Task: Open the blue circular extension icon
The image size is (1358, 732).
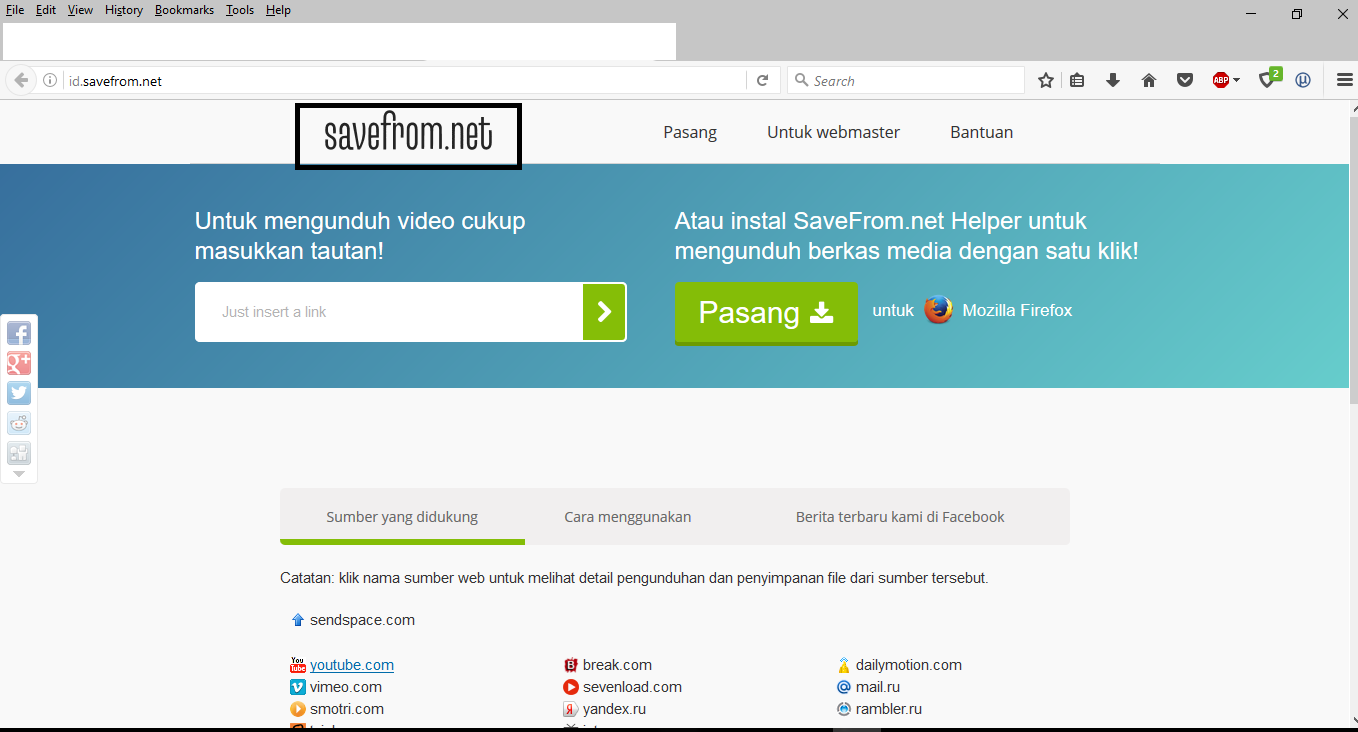Action: (x=1303, y=81)
